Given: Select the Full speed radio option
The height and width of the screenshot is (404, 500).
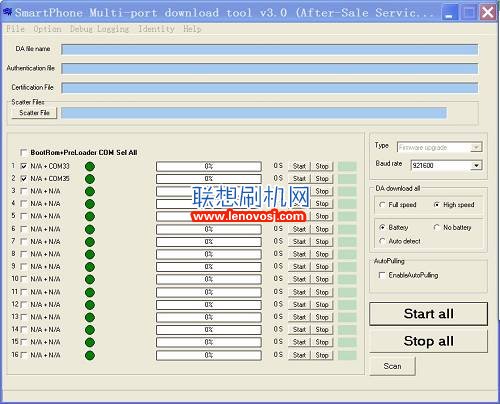Looking at the screenshot, I should pos(382,205).
